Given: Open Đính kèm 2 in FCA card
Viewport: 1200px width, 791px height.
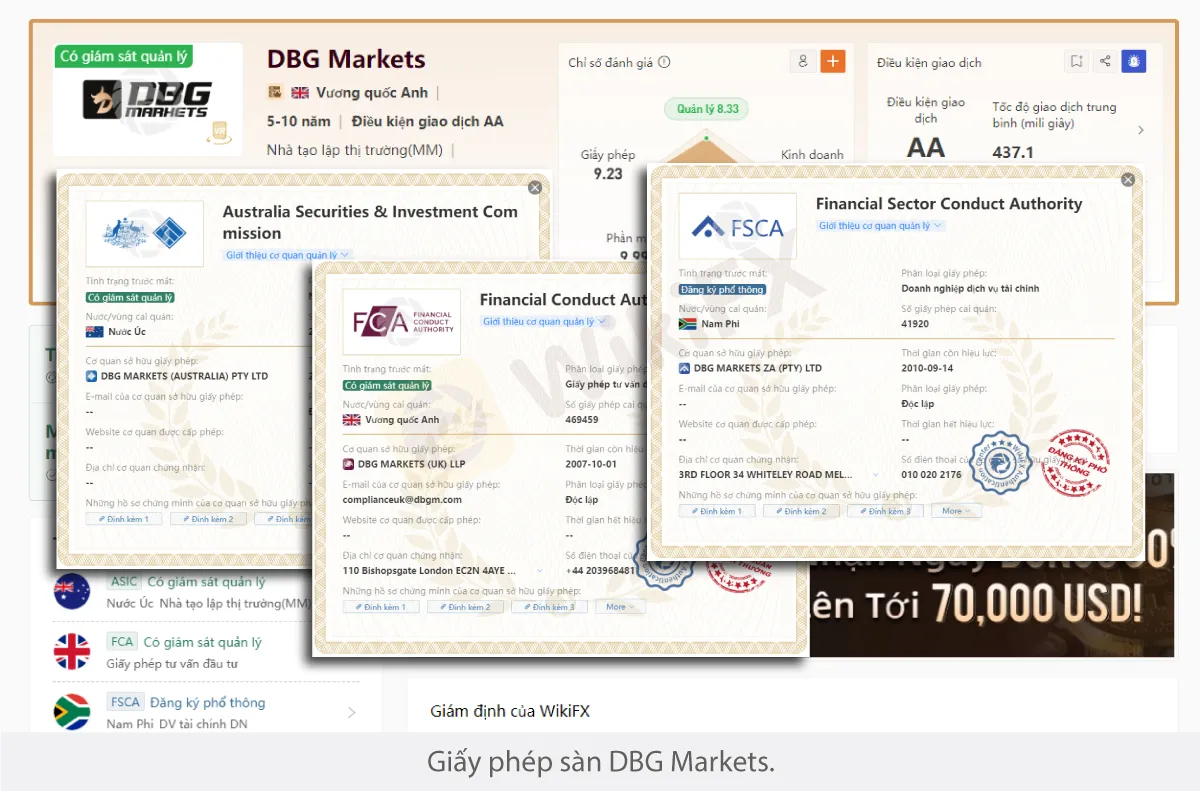Looking at the screenshot, I should pos(465,607).
